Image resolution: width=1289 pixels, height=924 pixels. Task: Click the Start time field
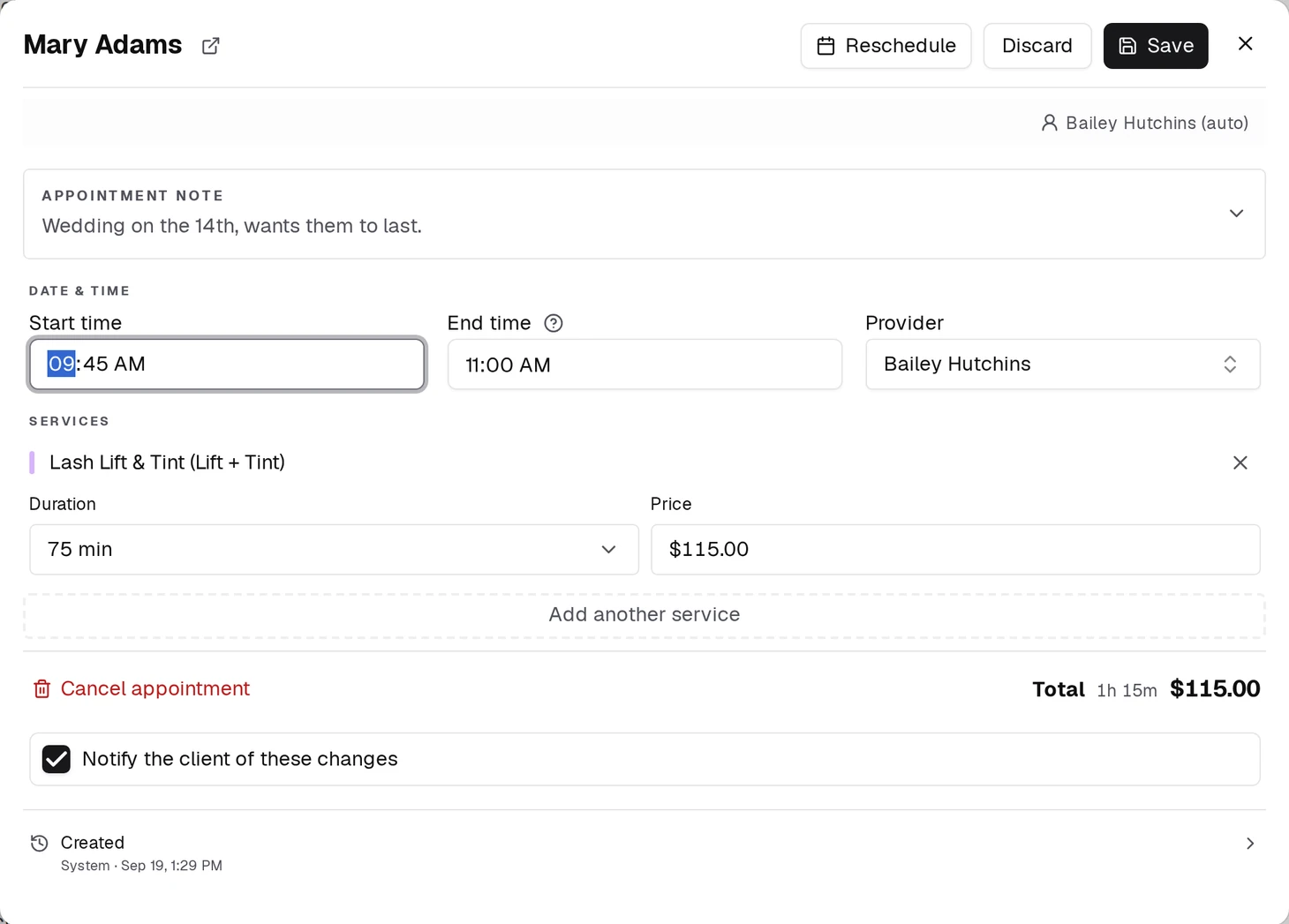227,364
